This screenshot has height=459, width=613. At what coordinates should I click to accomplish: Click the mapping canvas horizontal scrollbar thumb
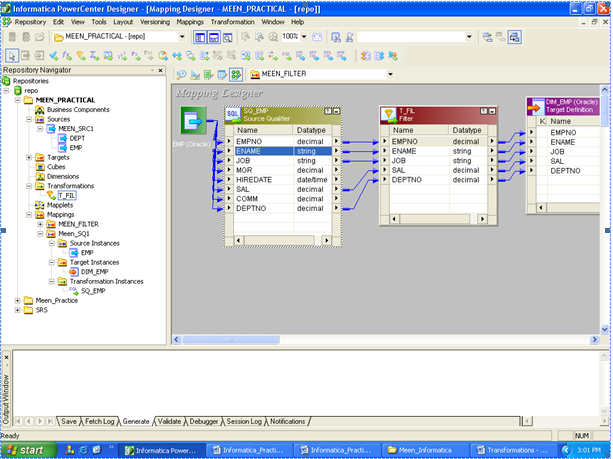(x=231, y=339)
